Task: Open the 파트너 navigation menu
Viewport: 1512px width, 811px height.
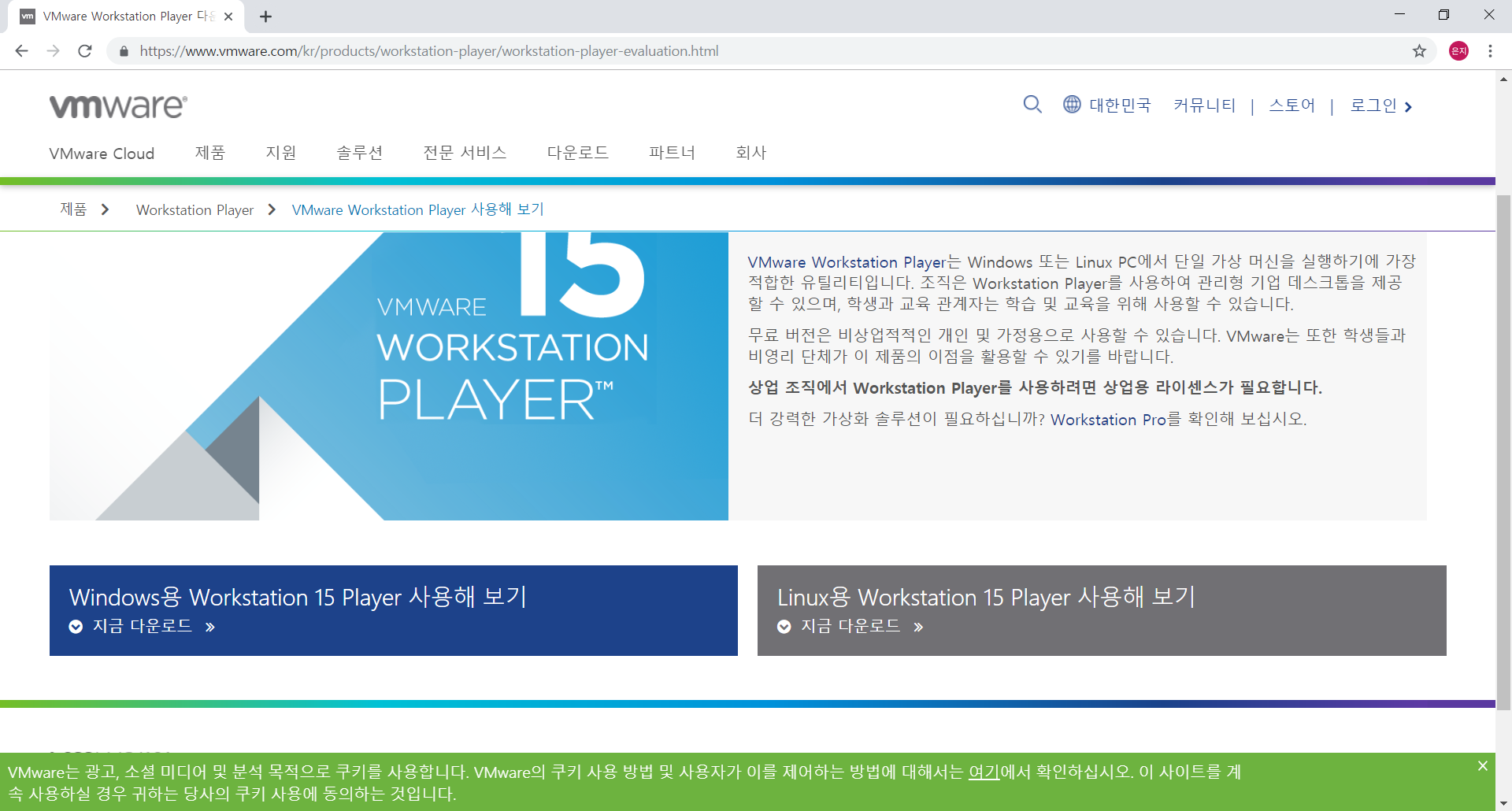Action: pyautogui.click(x=672, y=153)
